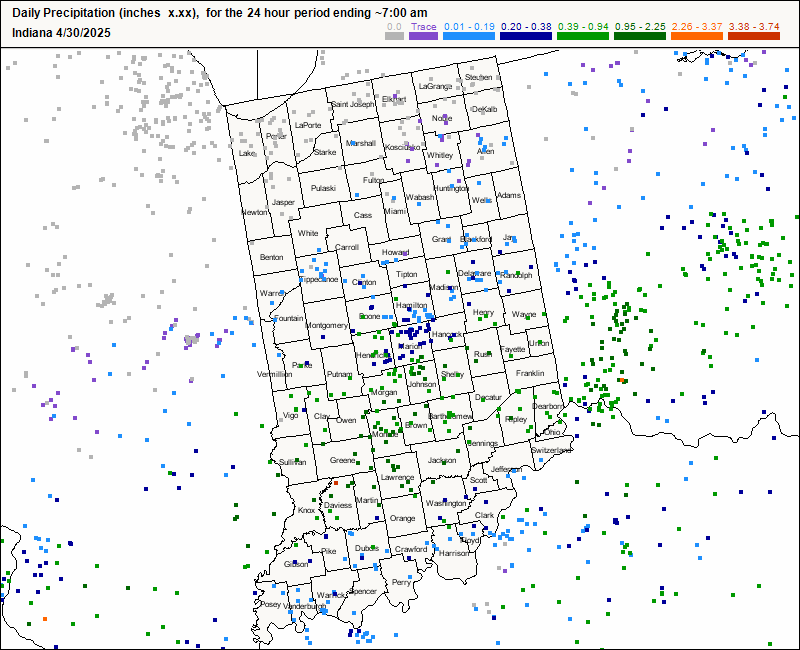Select the Lake county label

tap(247, 153)
